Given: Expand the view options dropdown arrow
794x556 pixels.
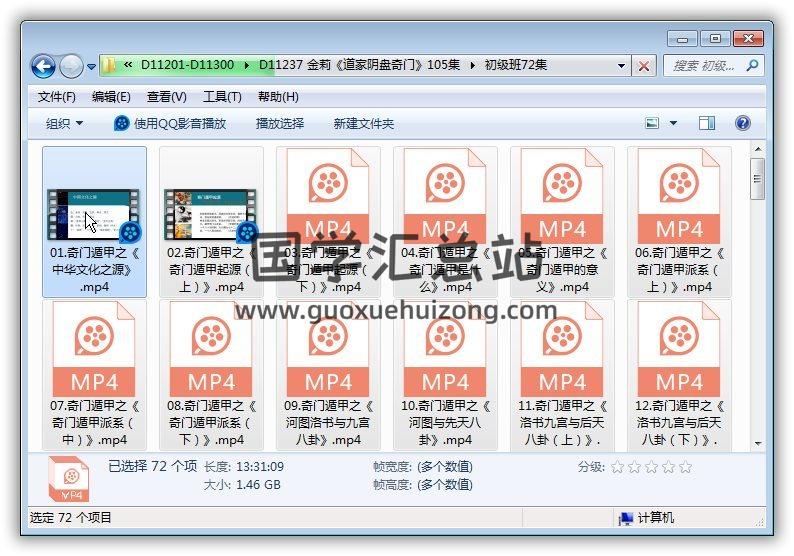Looking at the screenshot, I should pos(673,123).
